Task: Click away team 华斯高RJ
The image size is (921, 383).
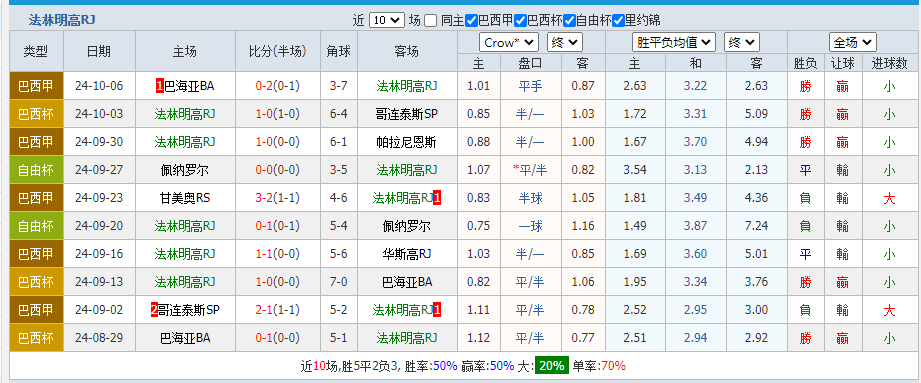Action: click(x=407, y=254)
